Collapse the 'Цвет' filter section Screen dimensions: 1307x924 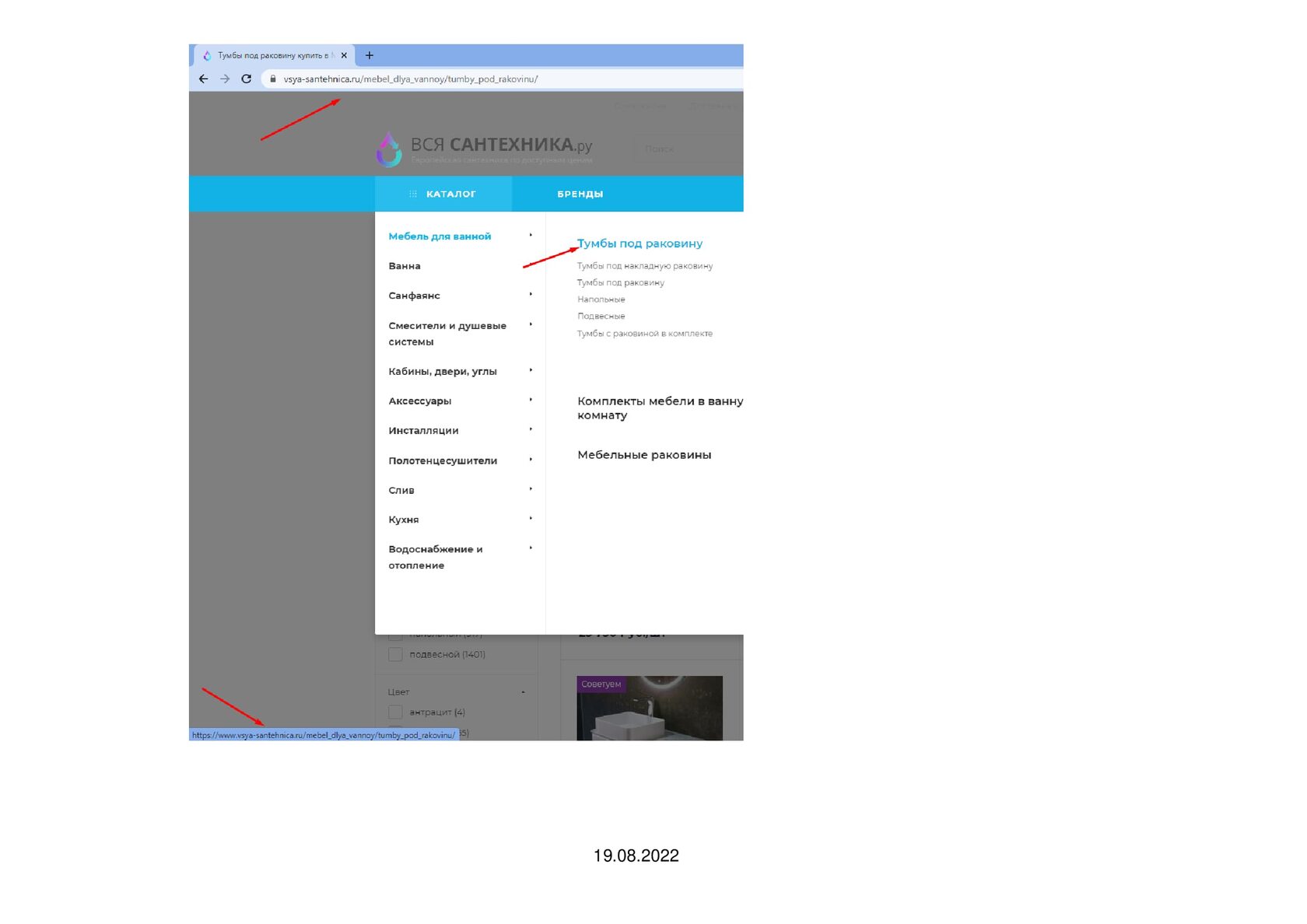click(523, 692)
